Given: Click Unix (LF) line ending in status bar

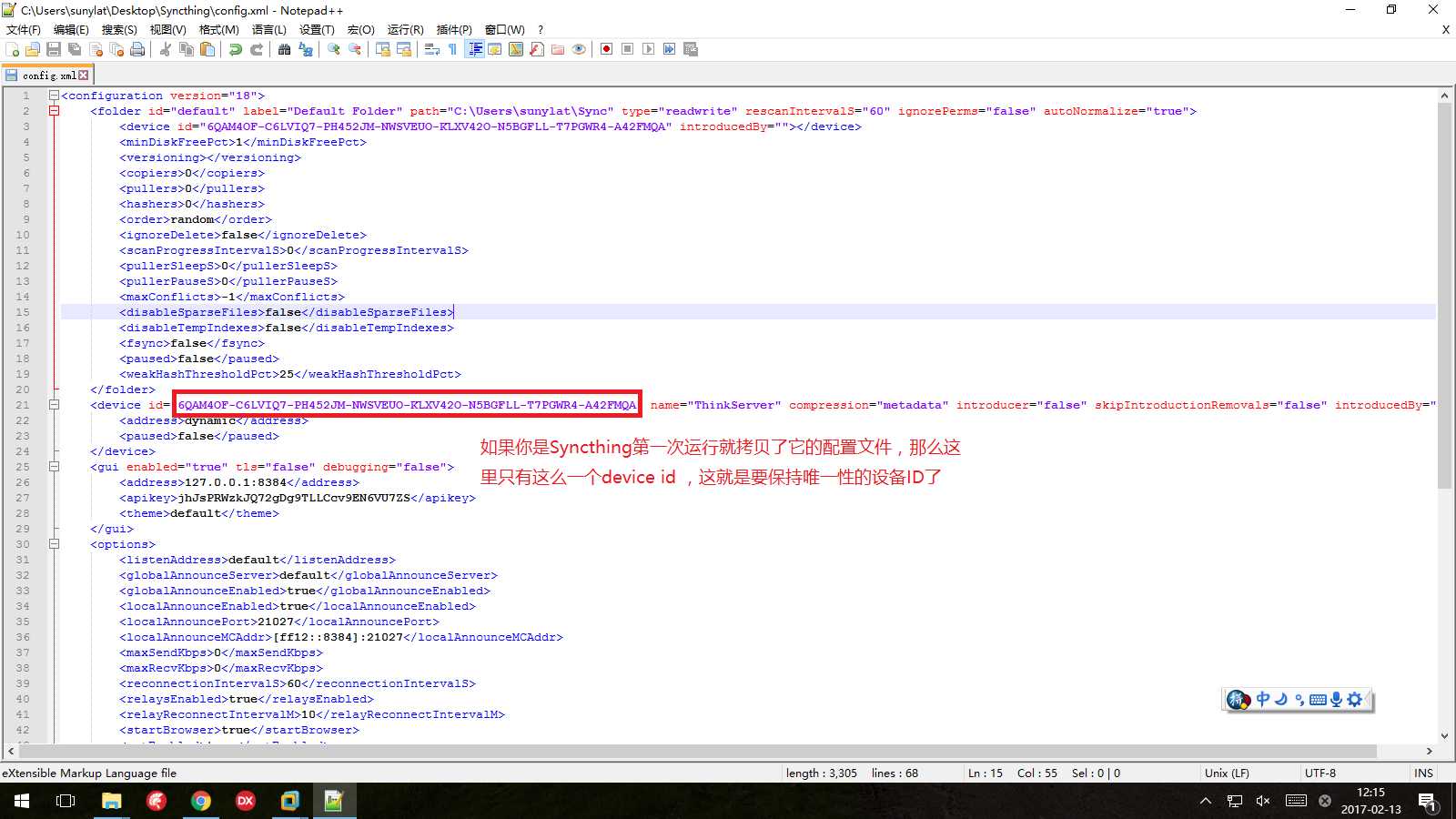Looking at the screenshot, I should [x=1227, y=773].
